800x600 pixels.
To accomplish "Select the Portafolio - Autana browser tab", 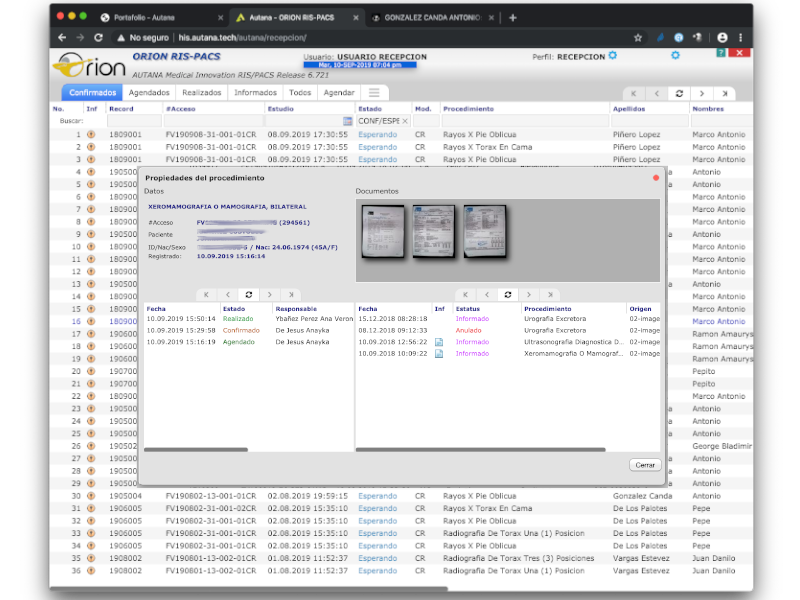I will pos(145,18).
